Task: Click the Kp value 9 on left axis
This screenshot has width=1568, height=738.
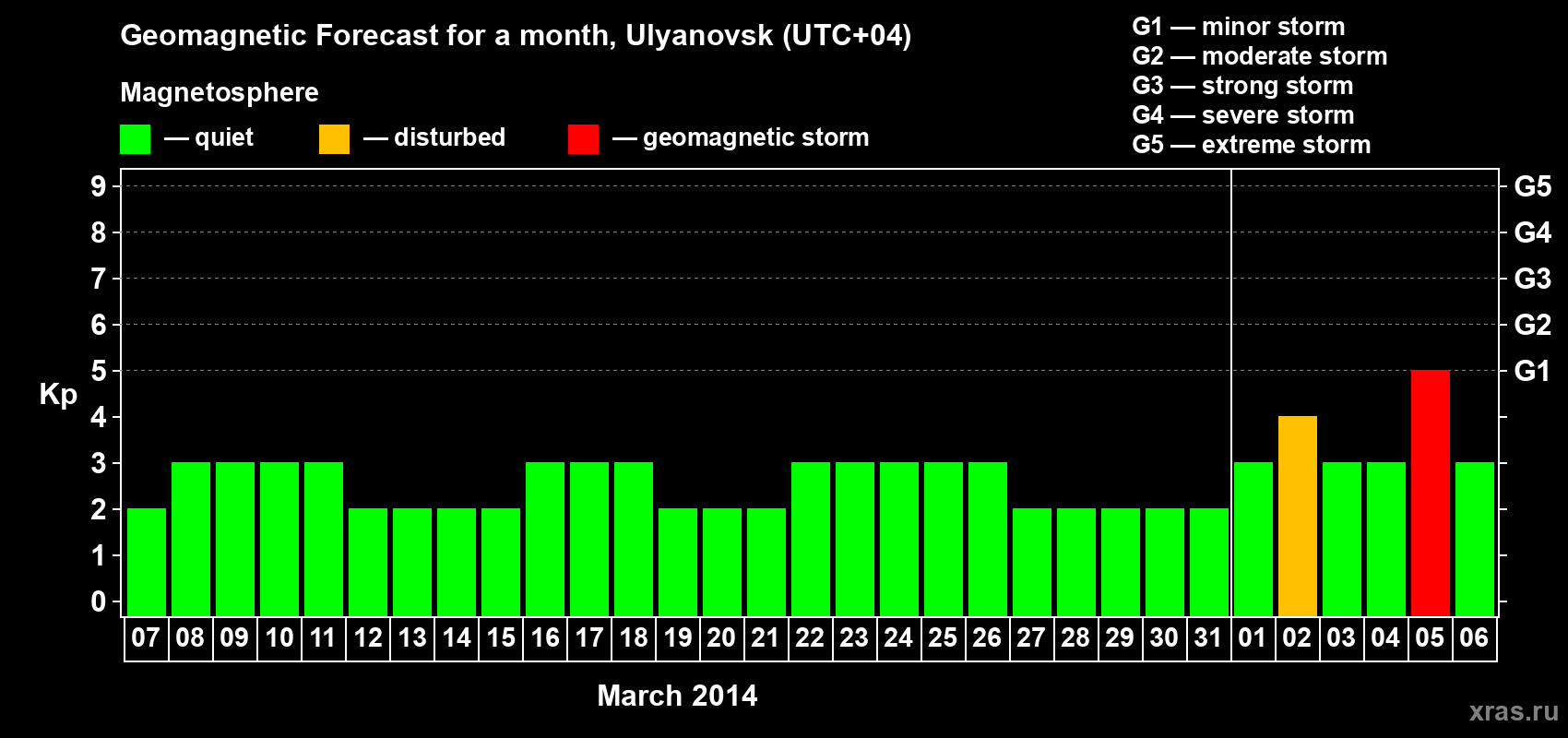Action: pyautogui.click(x=99, y=186)
